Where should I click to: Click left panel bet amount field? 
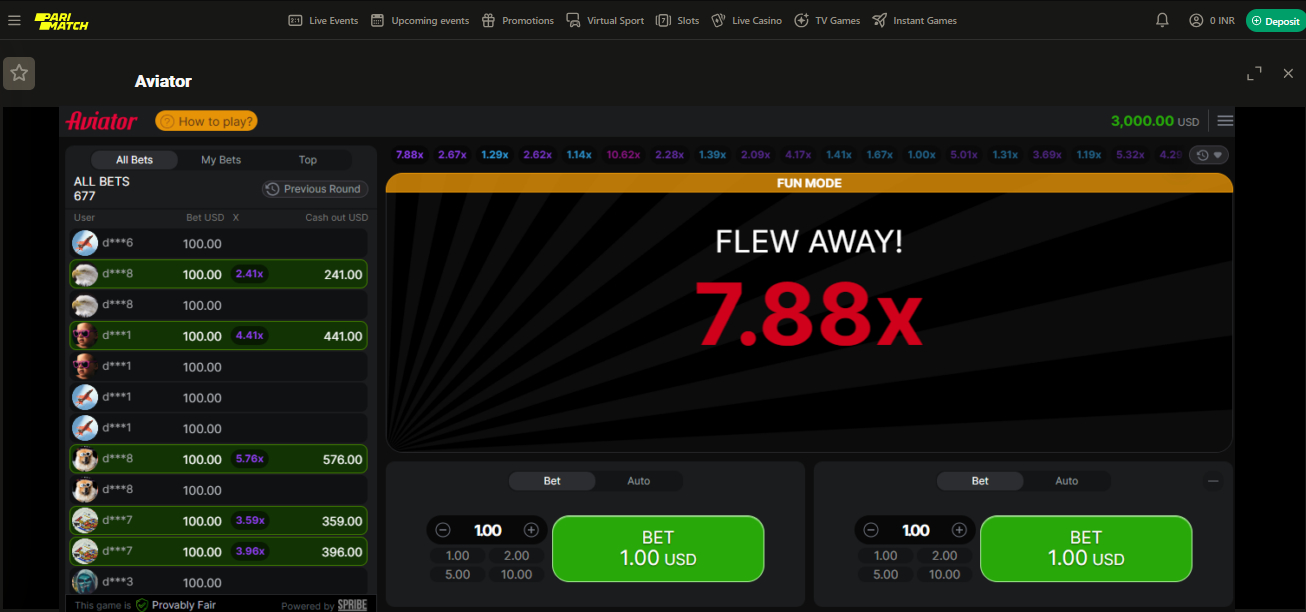[x=487, y=530]
